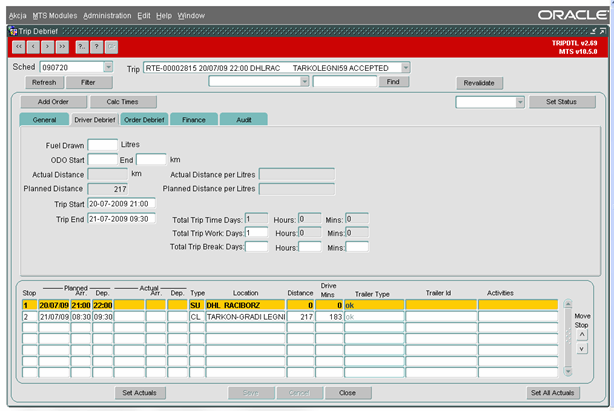This screenshot has height=411, width=614.
Task: Open the Finance tab
Action: click(194, 120)
